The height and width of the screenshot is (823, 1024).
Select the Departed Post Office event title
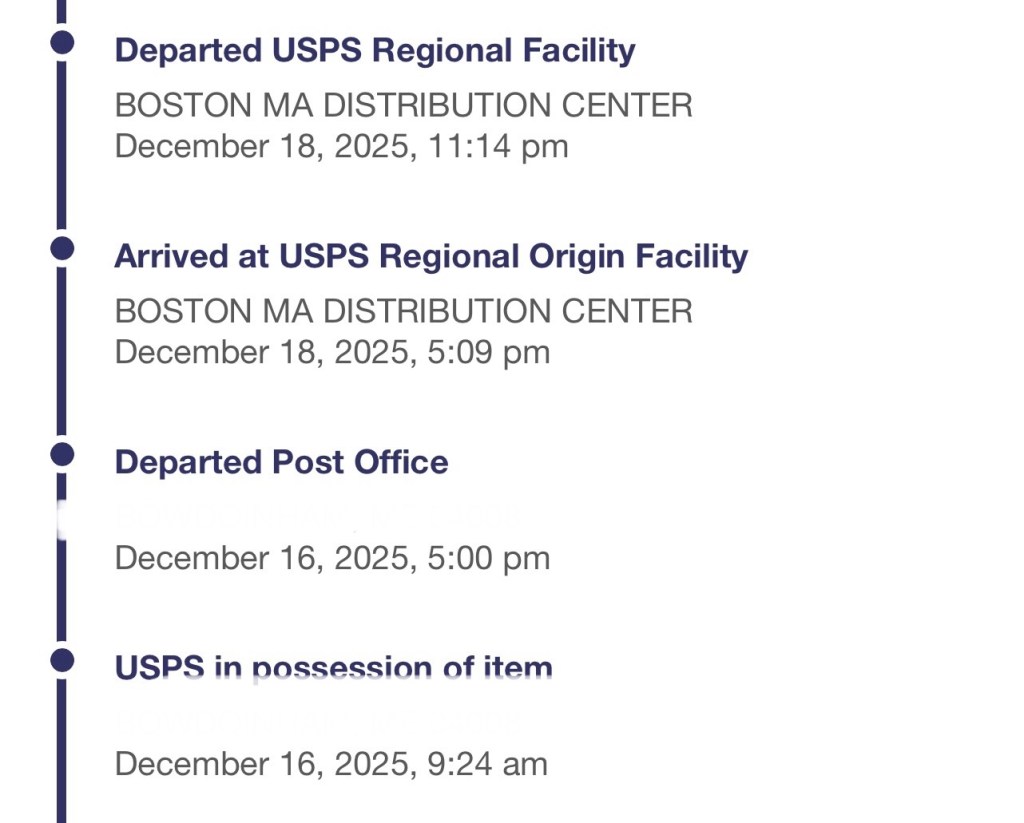[281, 462]
